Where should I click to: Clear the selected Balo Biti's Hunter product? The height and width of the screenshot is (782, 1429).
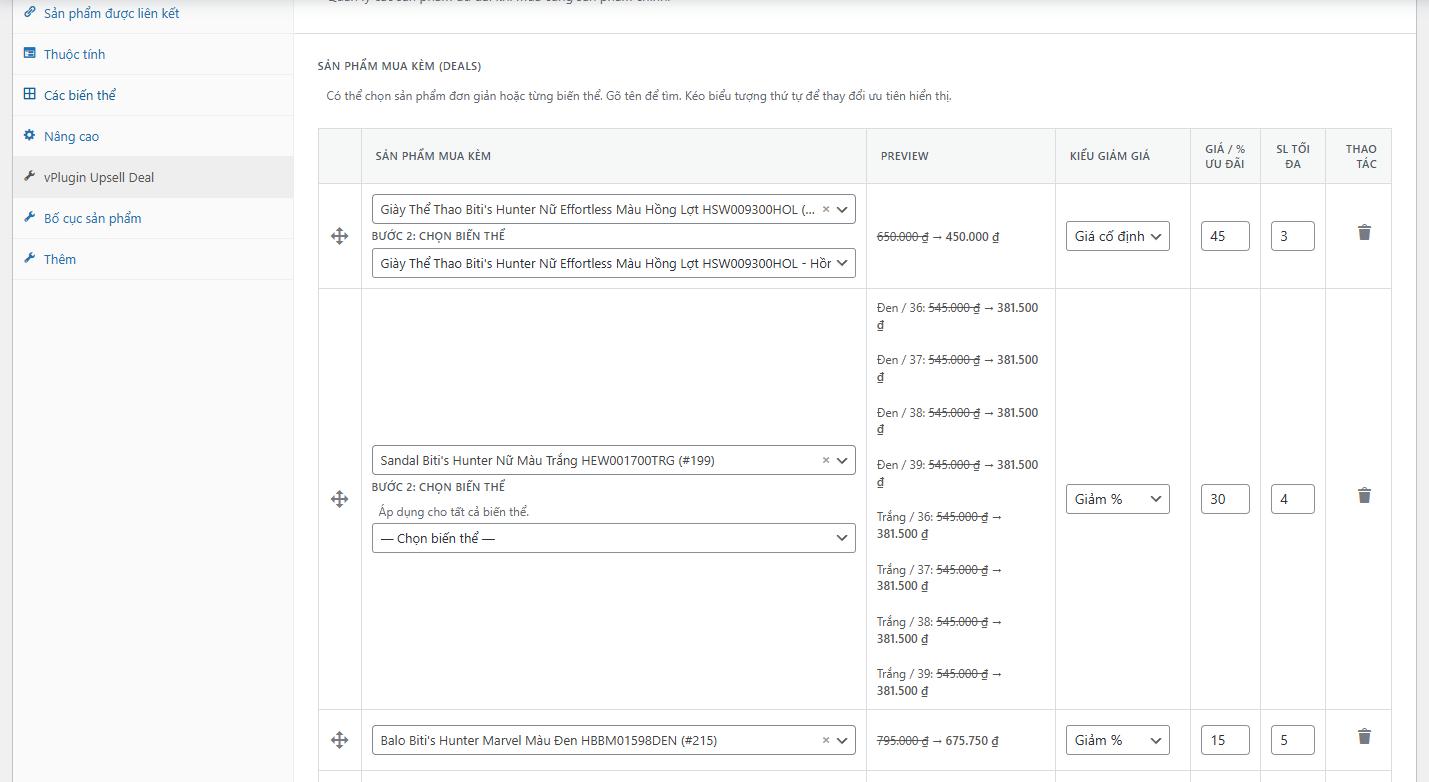pyautogui.click(x=826, y=741)
